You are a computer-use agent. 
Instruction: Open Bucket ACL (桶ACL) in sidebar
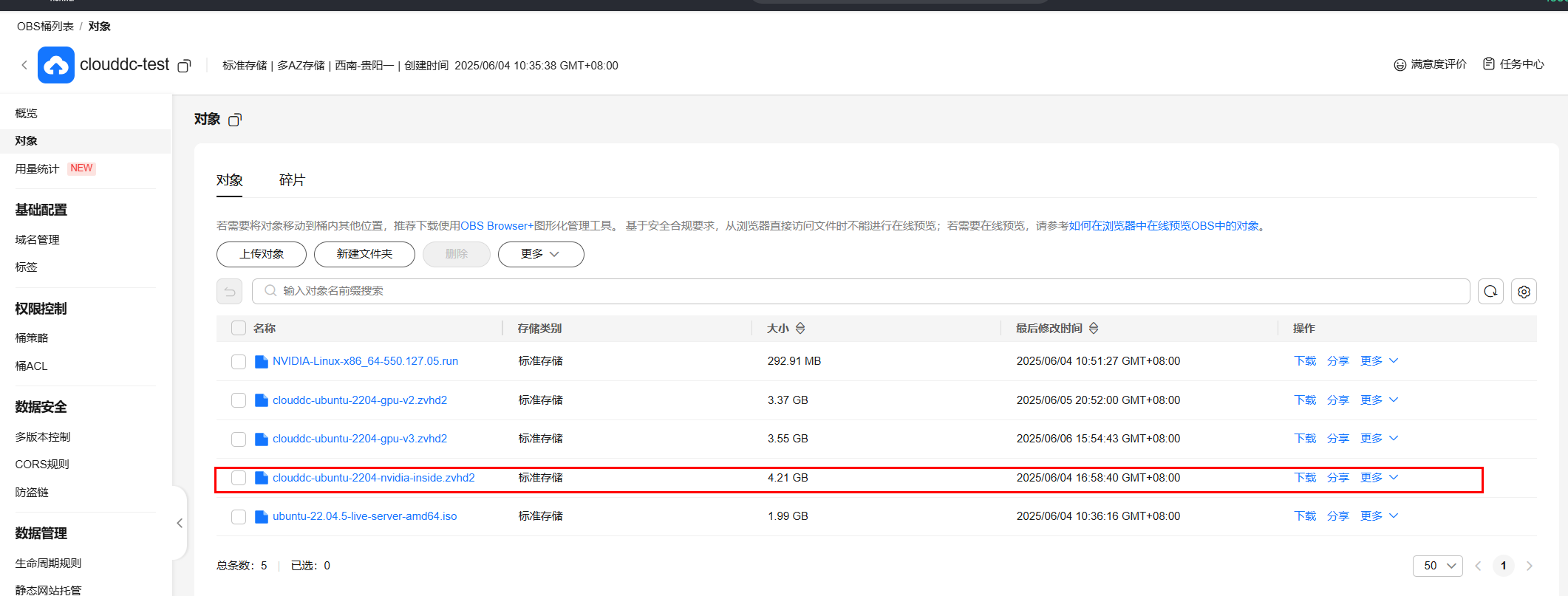pos(31,366)
